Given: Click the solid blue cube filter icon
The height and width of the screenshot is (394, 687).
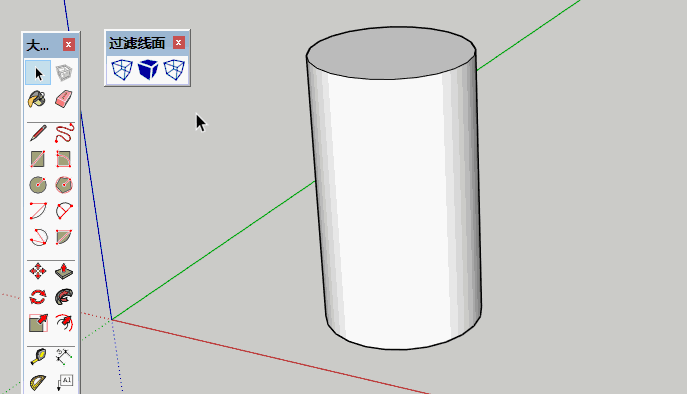Looking at the screenshot, I should tap(148, 70).
